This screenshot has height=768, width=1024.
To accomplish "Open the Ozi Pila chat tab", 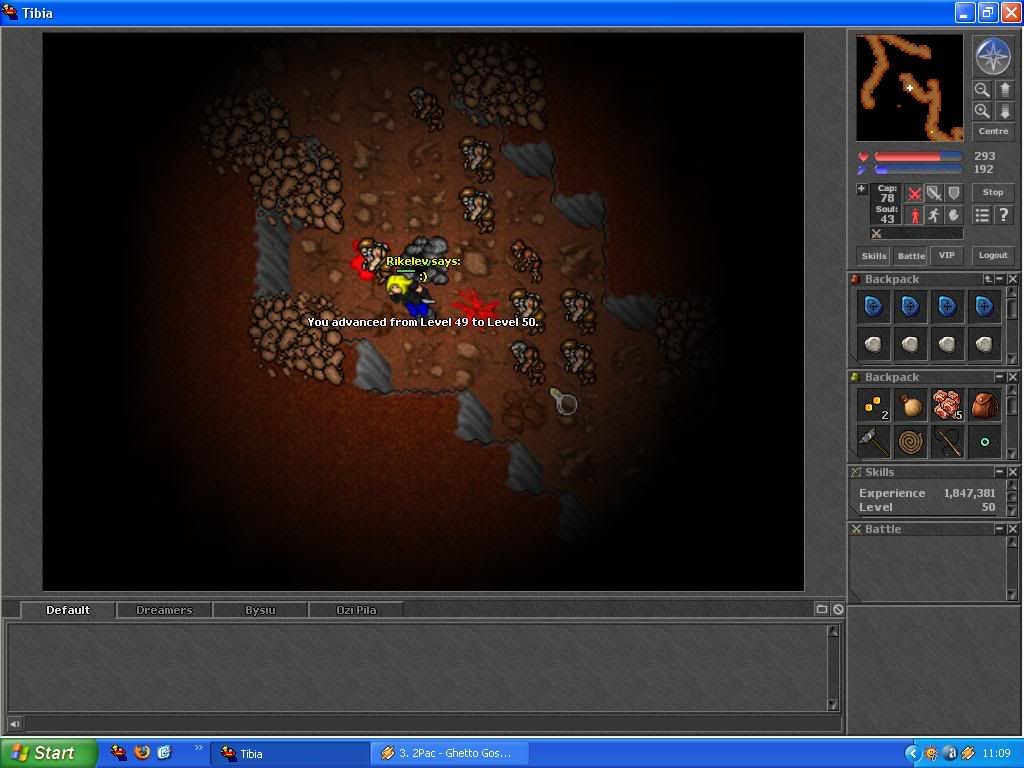I will pos(356,610).
